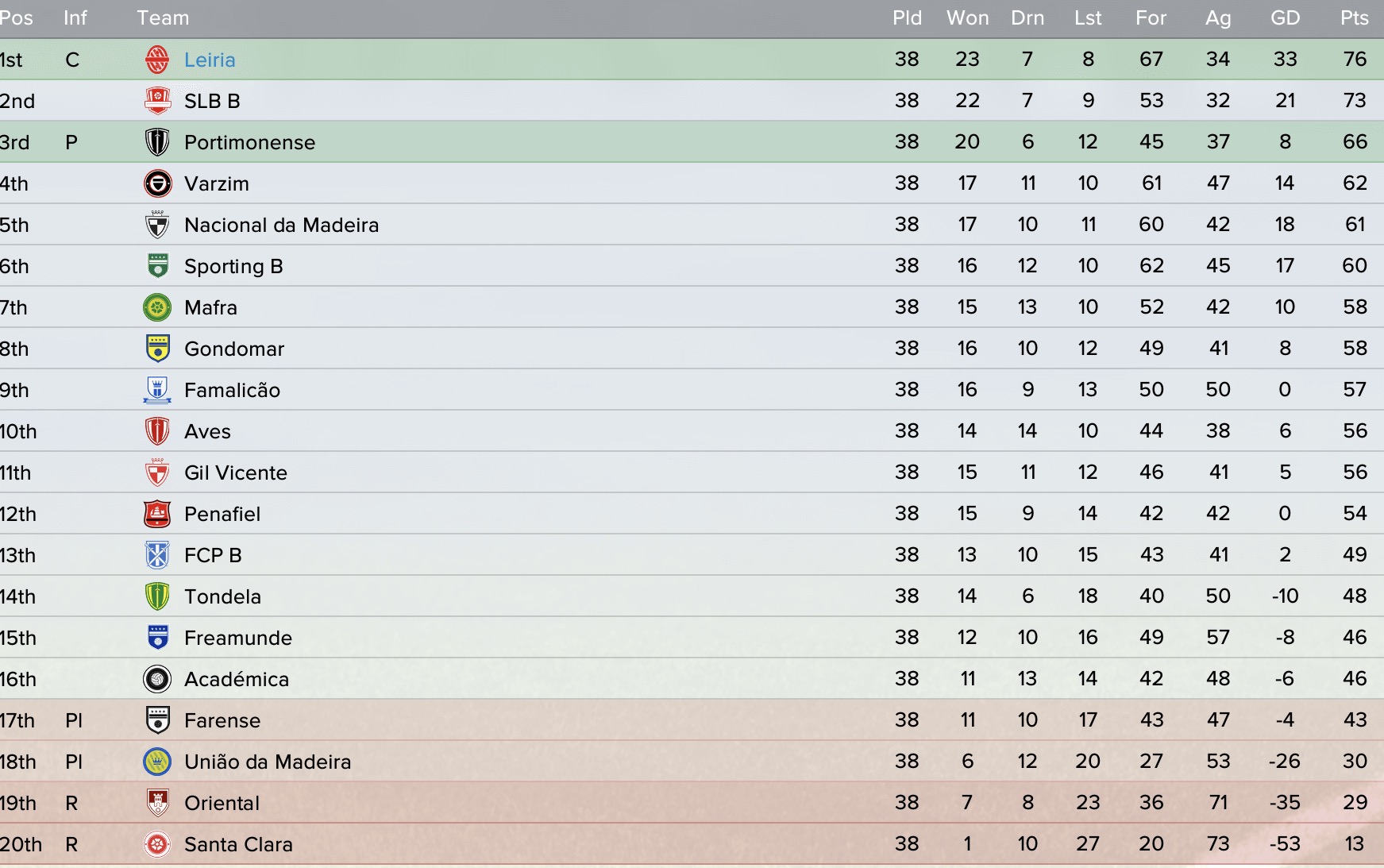
Task: Click the Leiria club crest icon
Action: pos(157,60)
